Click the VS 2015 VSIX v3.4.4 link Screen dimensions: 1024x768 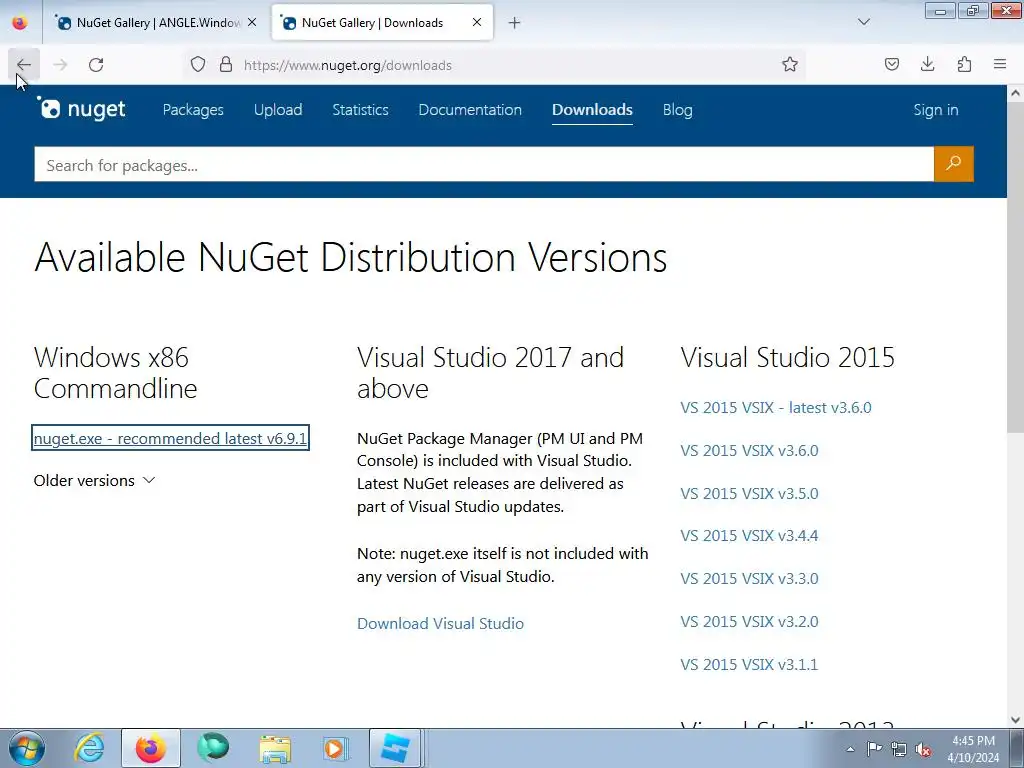(749, 536)
